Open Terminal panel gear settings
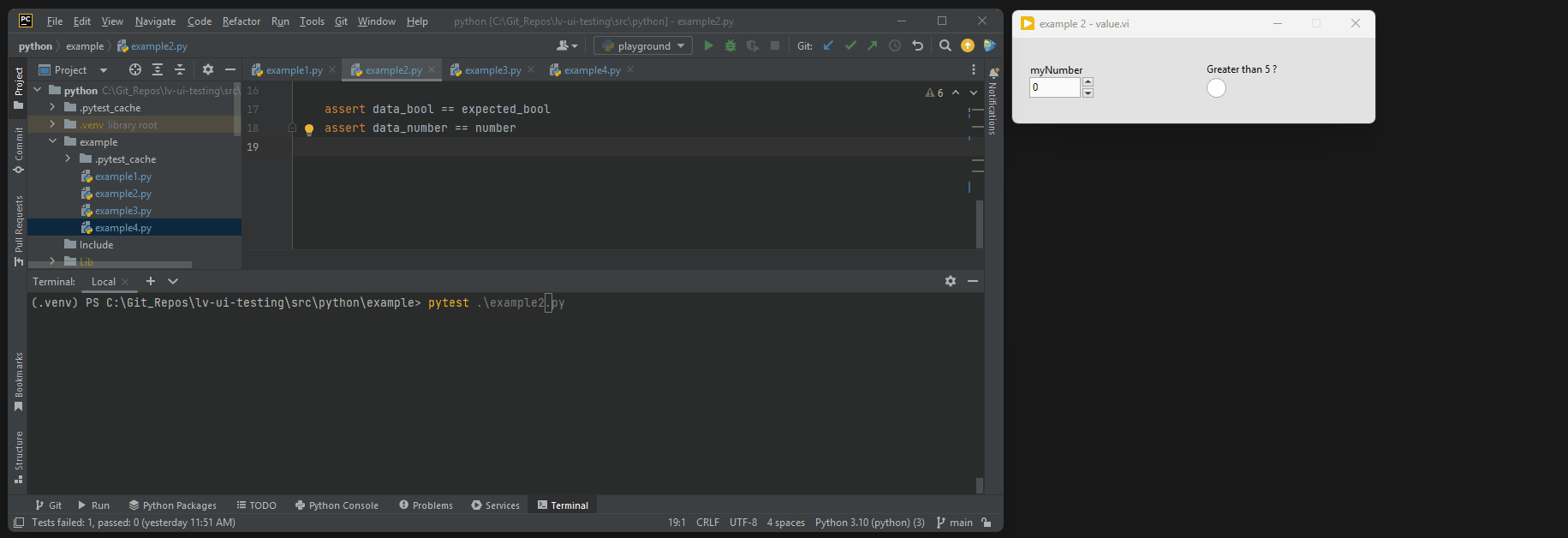Screen dimensions: 1568x538 click(951, 281)
